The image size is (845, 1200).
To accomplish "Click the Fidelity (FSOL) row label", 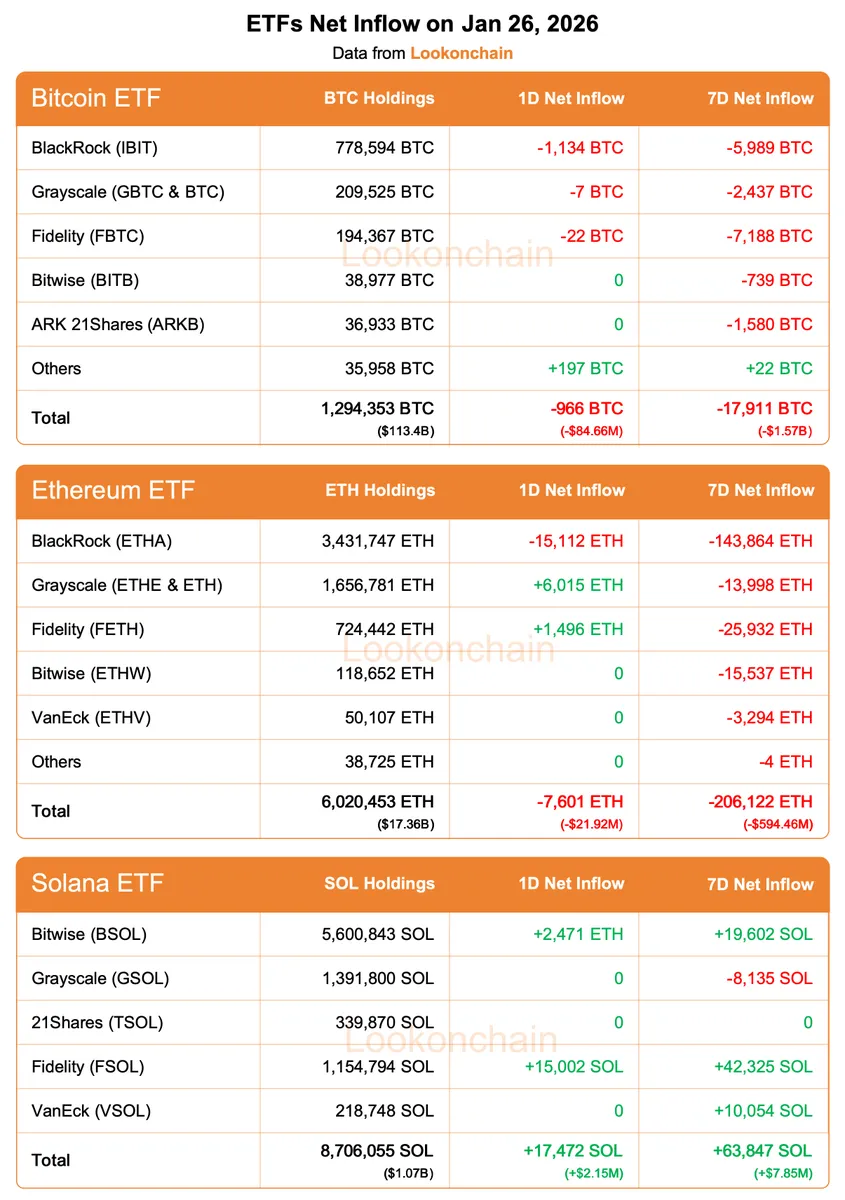I will click(87, 1066).
